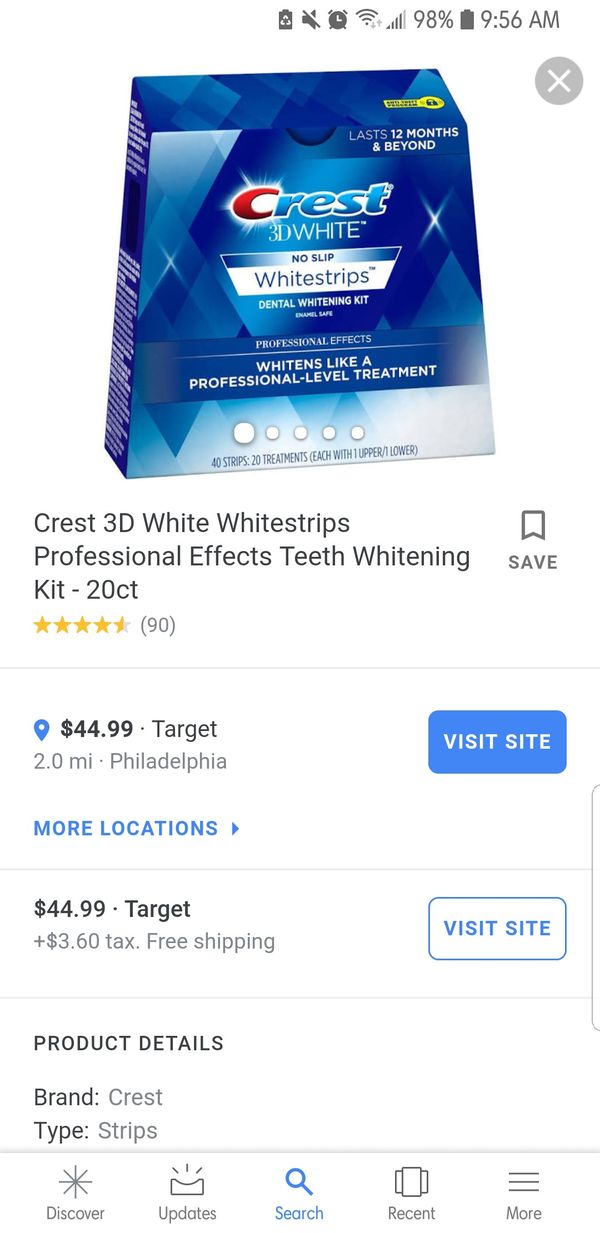The width and height of the screenshot is (600, 1233).
Task: Select the third image carousel dot
Action: (x=301, y=432)
